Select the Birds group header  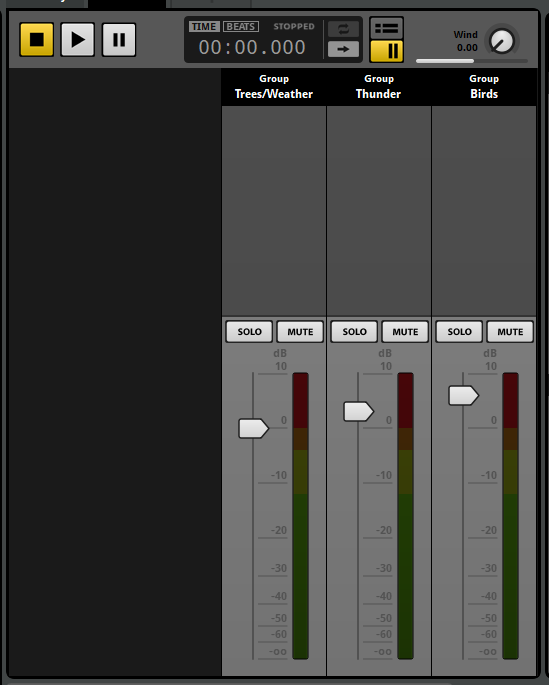pos(484,87)
